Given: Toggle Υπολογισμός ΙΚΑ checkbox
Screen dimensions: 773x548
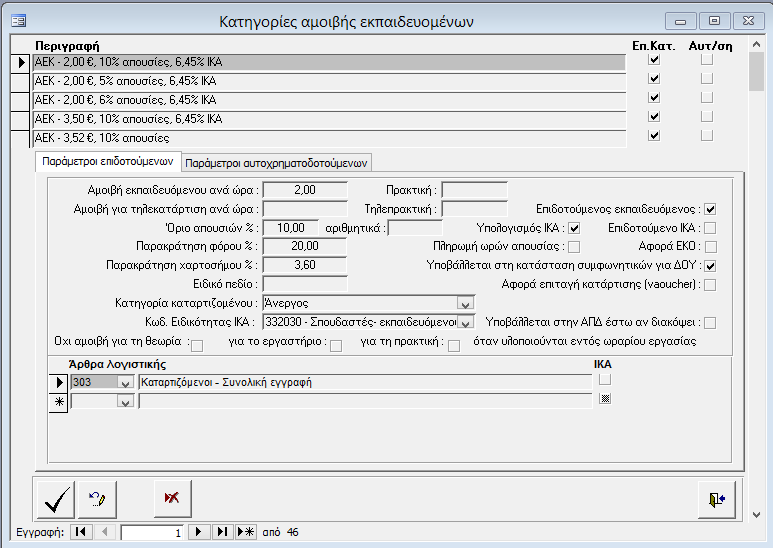Looking at the screenshot, I should pos(574,228).
